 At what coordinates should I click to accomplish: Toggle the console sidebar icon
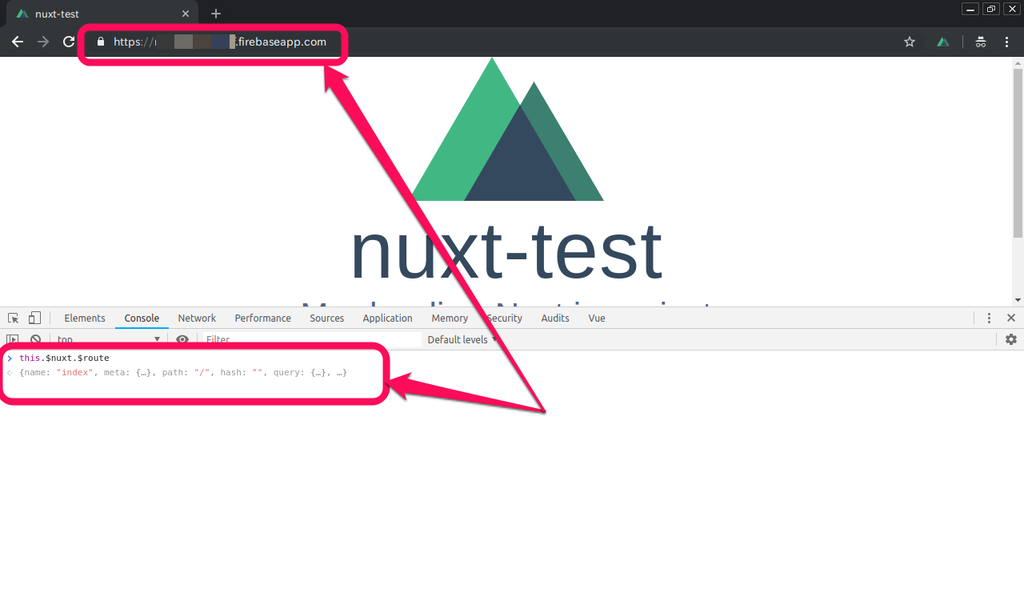[12, 340]
